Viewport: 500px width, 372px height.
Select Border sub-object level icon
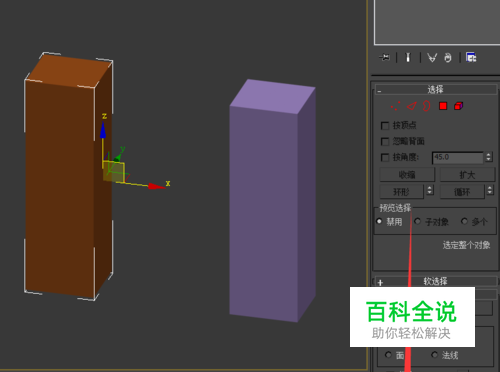[426, 106]
